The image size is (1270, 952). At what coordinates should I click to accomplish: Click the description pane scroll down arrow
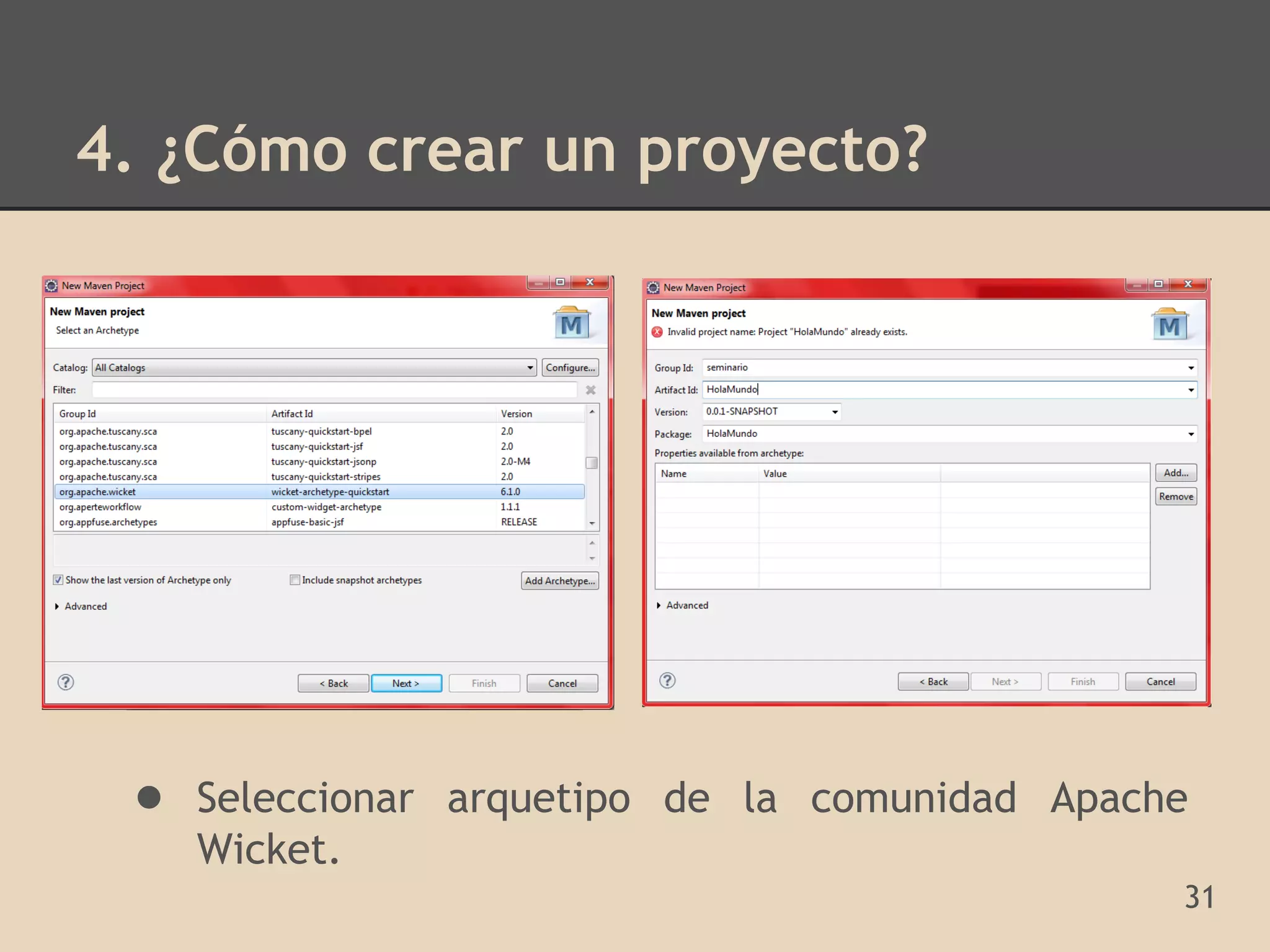592,558
